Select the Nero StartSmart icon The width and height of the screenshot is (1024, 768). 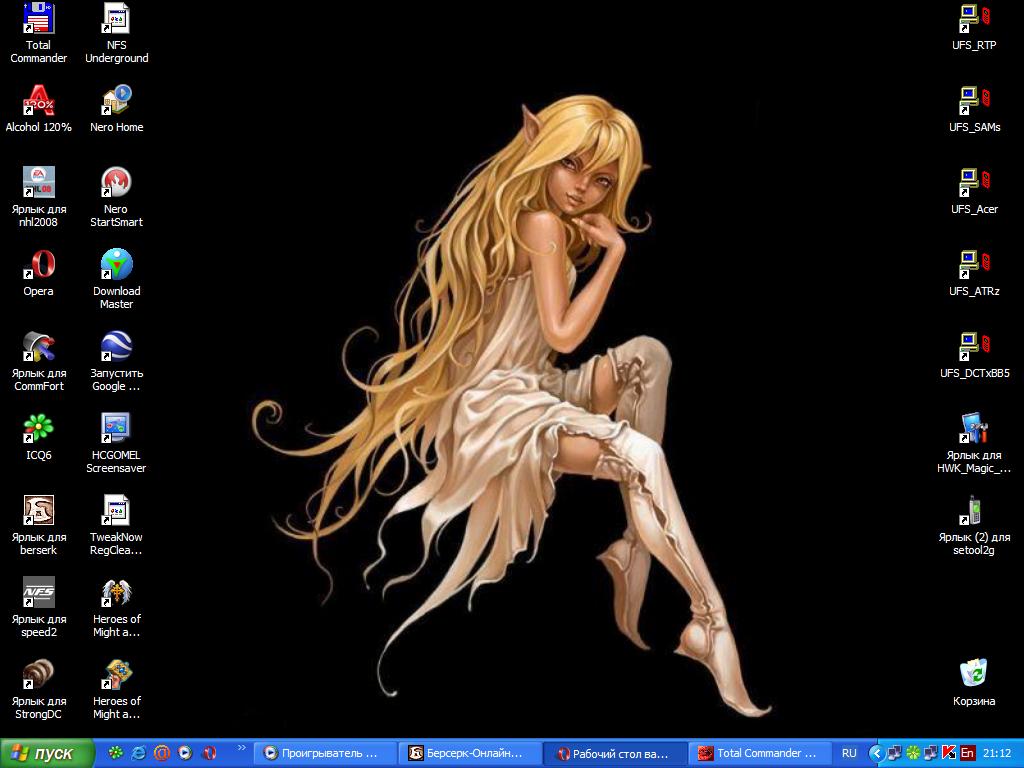pos(116,197)
